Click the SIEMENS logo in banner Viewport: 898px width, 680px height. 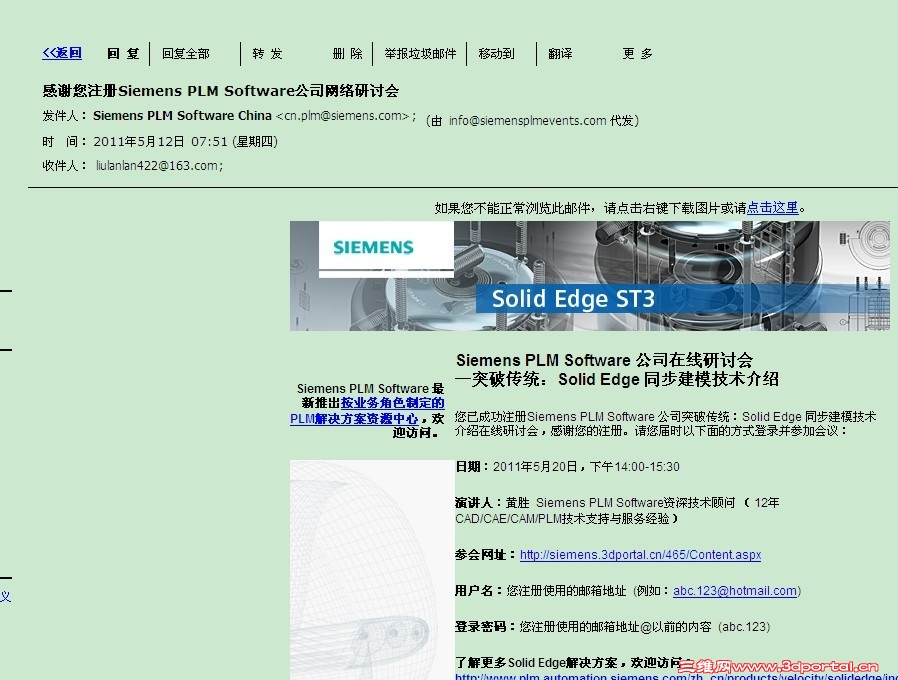click(x=373, y=247)
